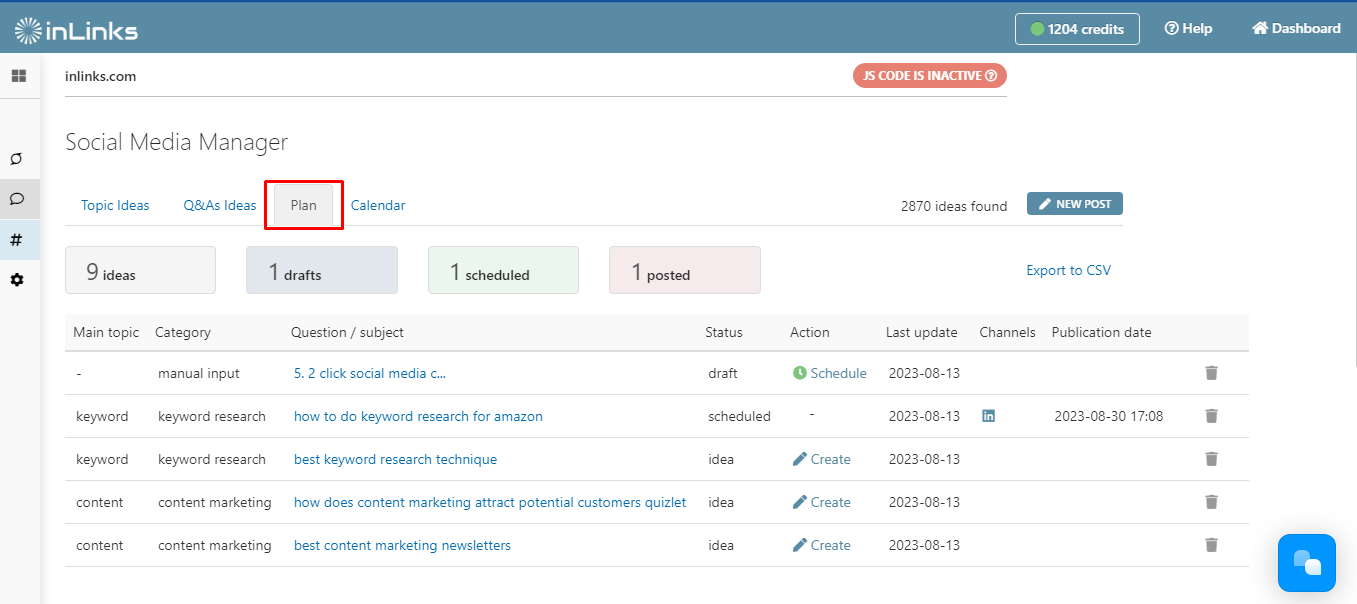This screenshot has height=604, width=1357.
Task: Switch to Topic Ideas tab
Action: click(115, 205)
